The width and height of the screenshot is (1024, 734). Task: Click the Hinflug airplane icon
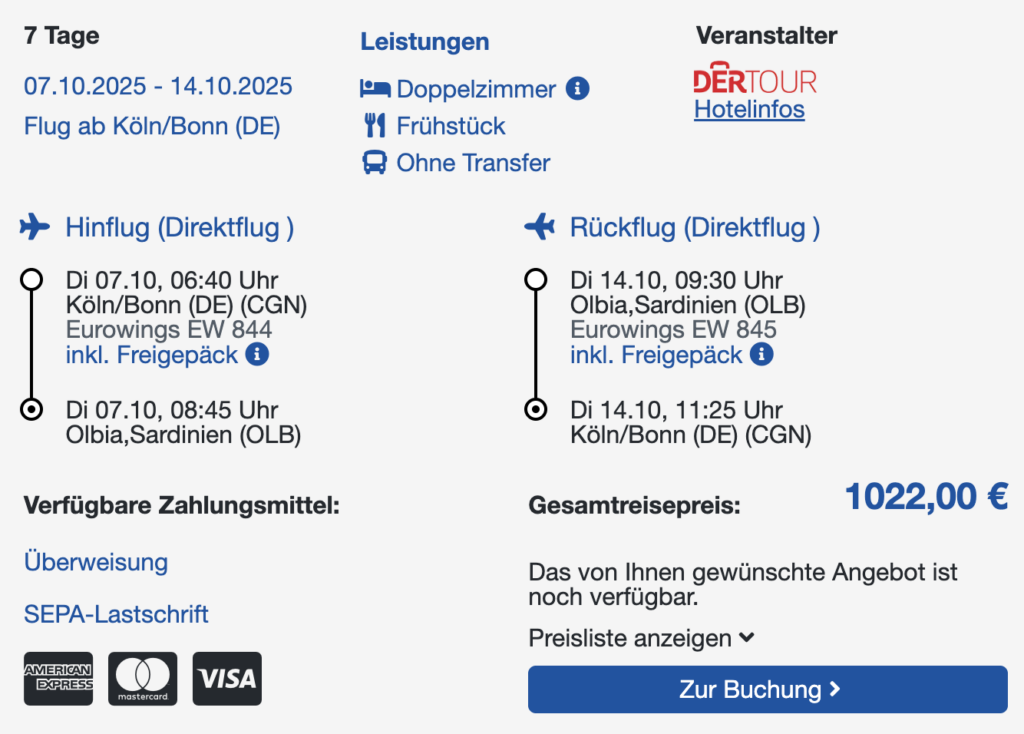point(35,227)
